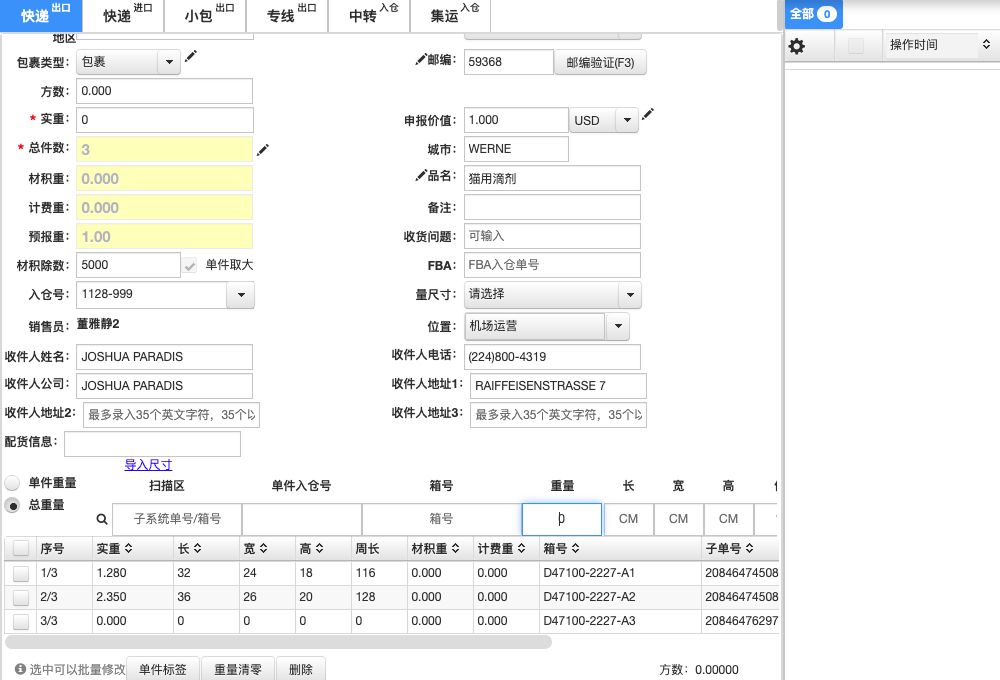Click the 品名 field with 猫用滴剂

pos(552,178)
